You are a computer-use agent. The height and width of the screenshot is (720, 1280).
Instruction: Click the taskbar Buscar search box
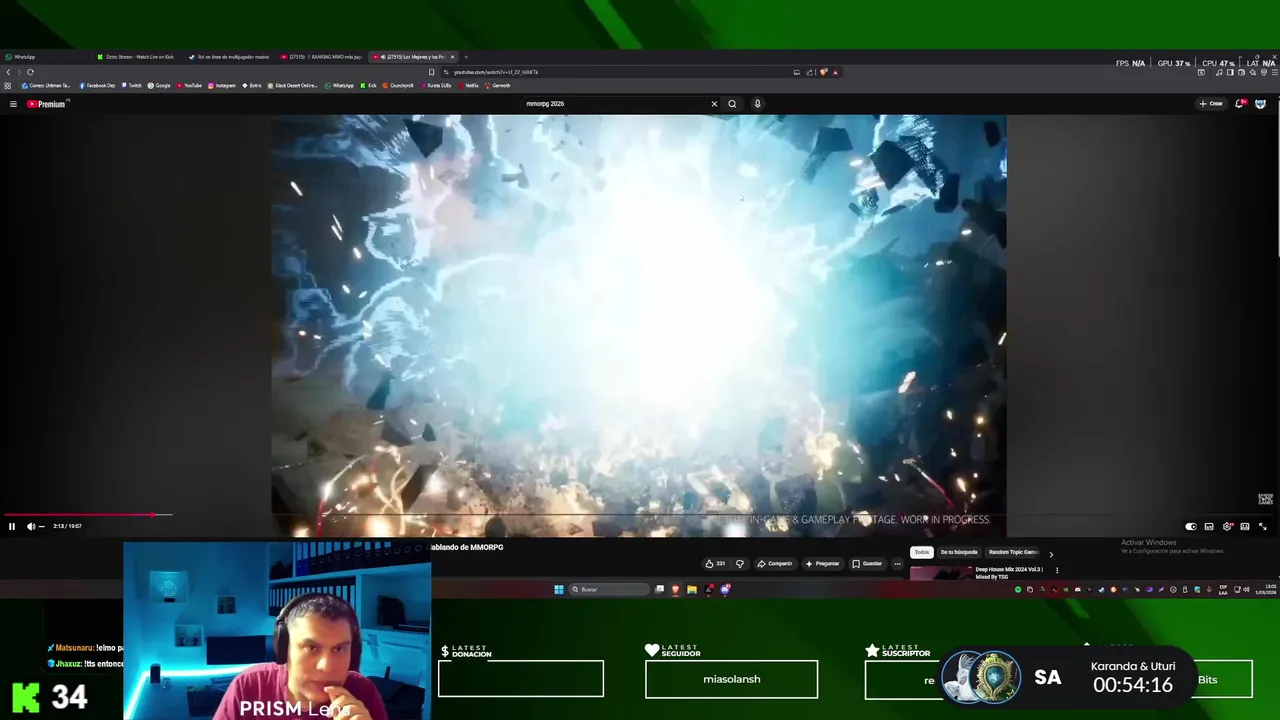tap(610, 589)
